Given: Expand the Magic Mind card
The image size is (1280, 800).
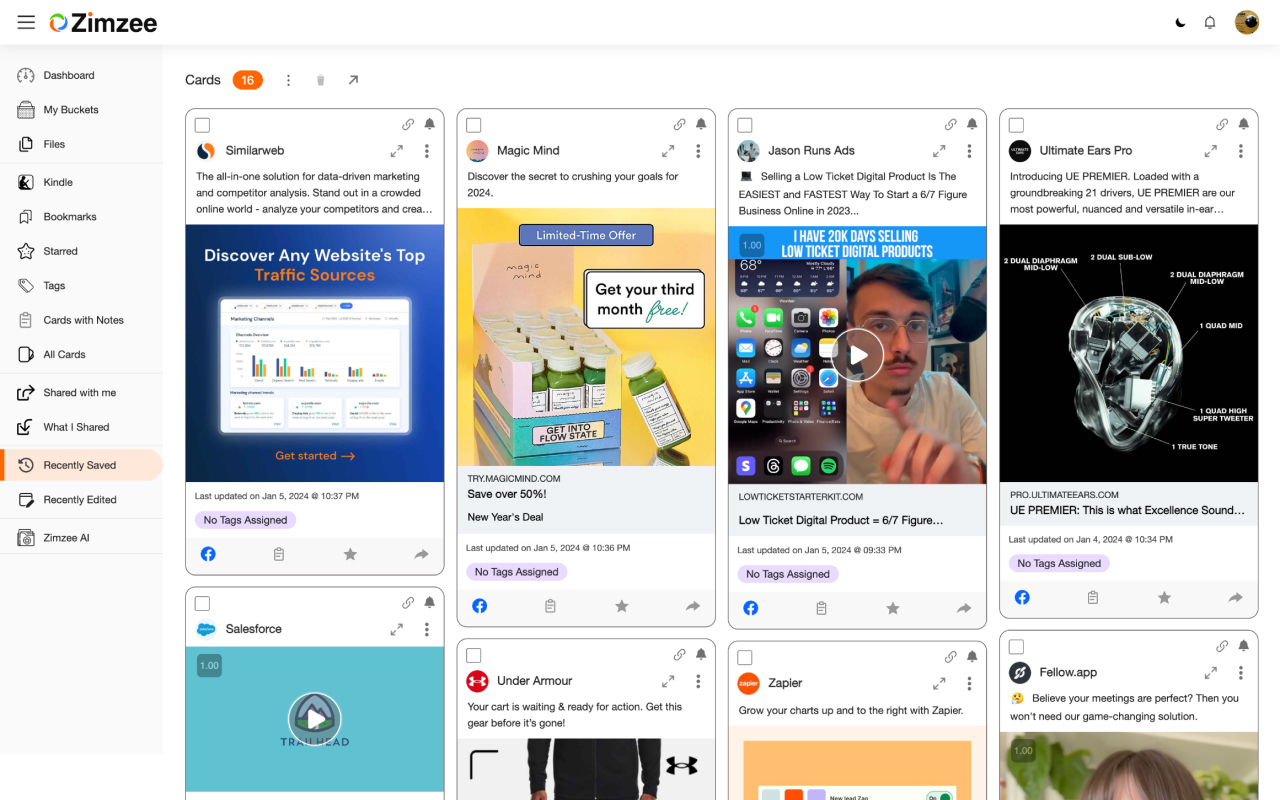Looking at the screenshot, I should (668, 151).
